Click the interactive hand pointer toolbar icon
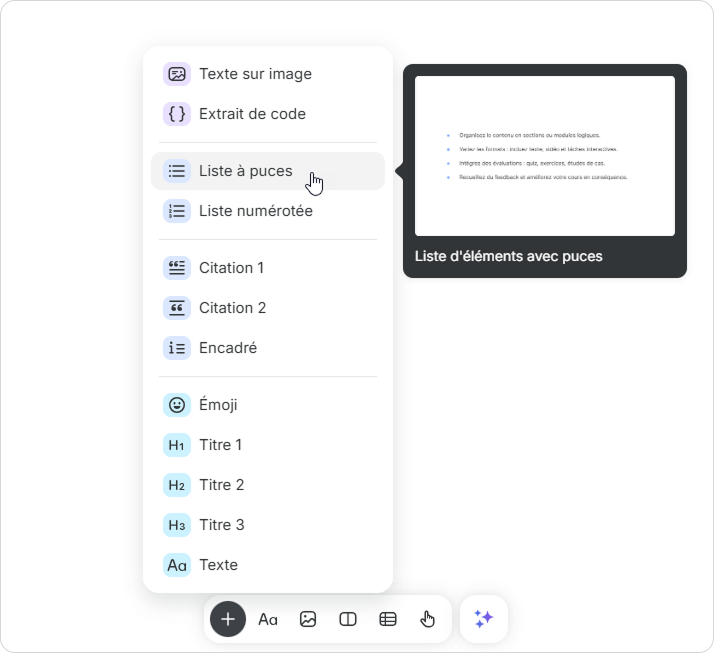The height and width of the screenshot is (653, 714). pyautogui.click(x=428, y=619)
